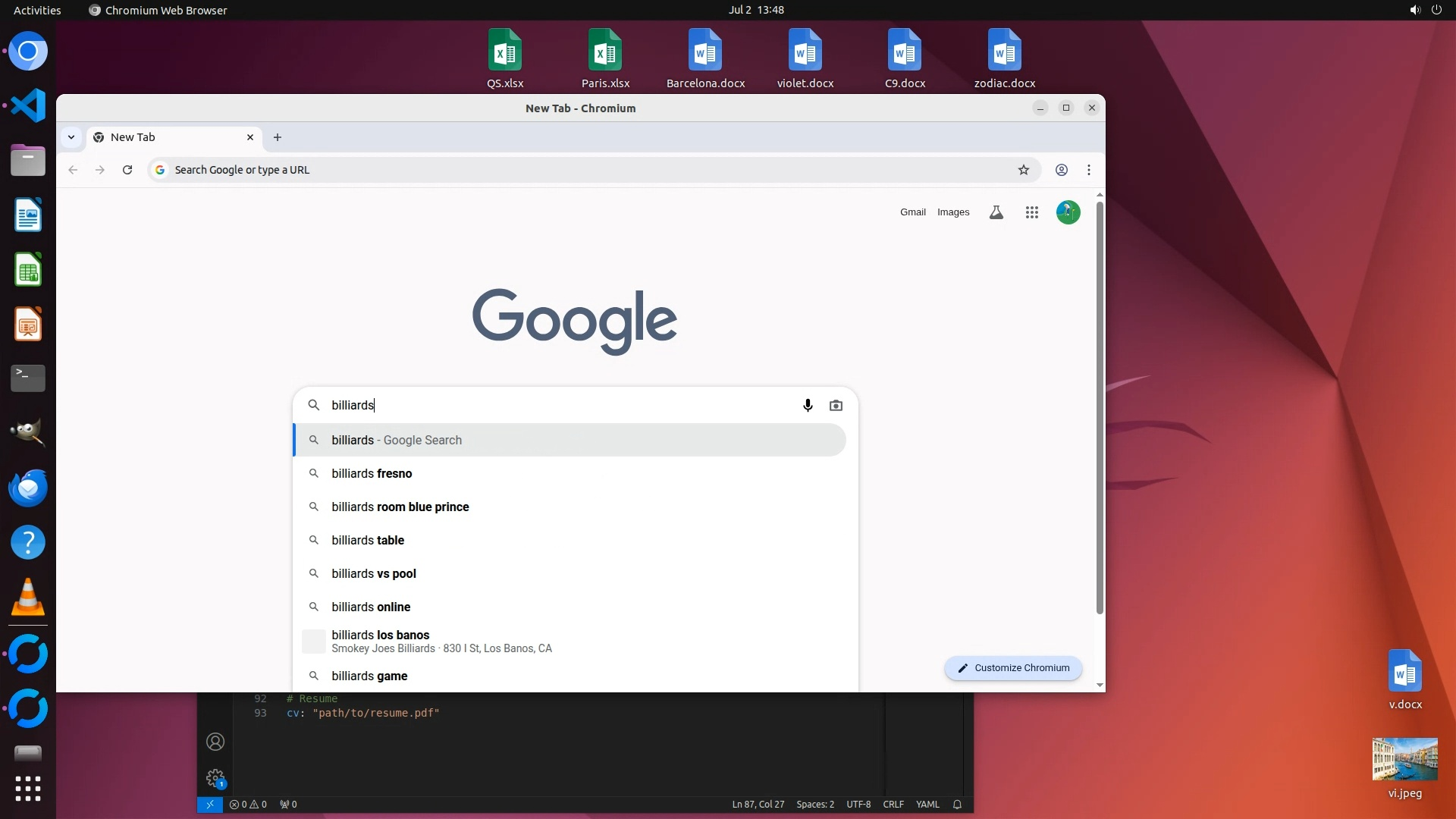Choose the 'billiards vs pool' suggestion

coord(374,574)
